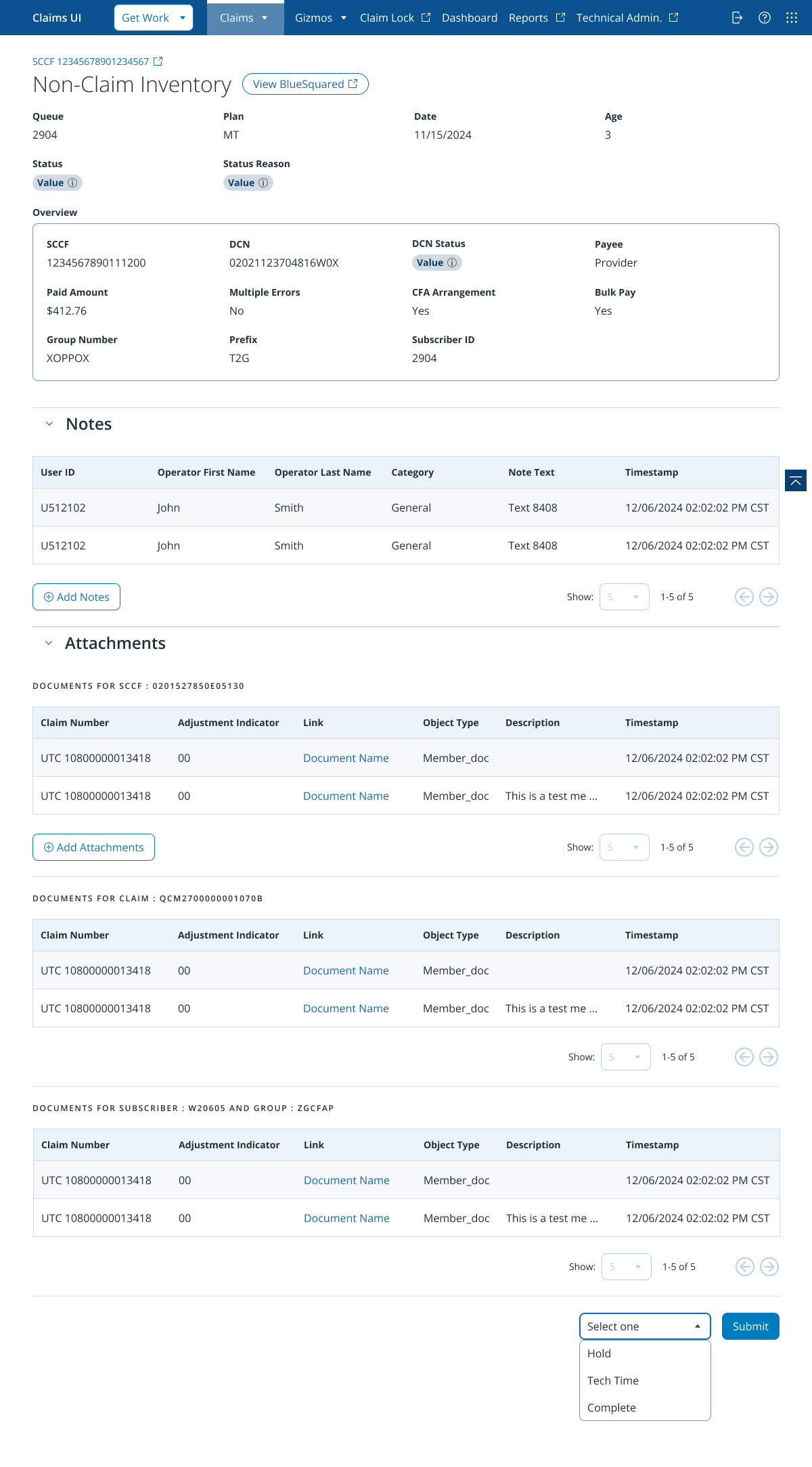Click Category column header in Notes table

412,472
